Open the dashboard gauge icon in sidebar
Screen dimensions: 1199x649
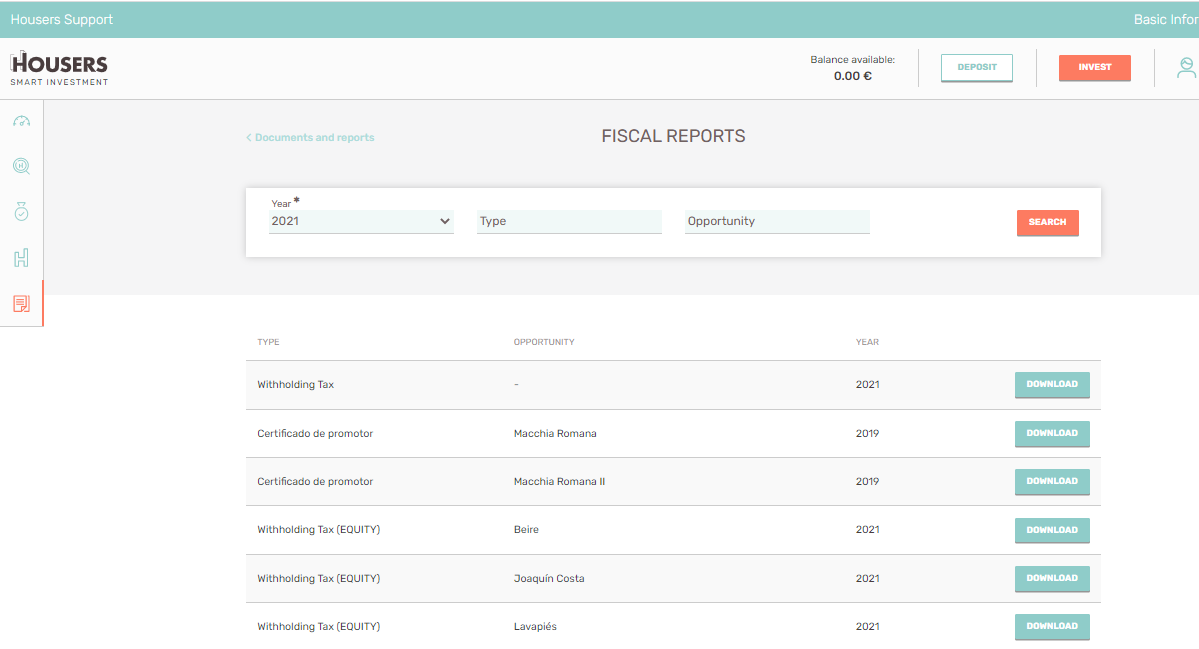(x=21, y=121)
